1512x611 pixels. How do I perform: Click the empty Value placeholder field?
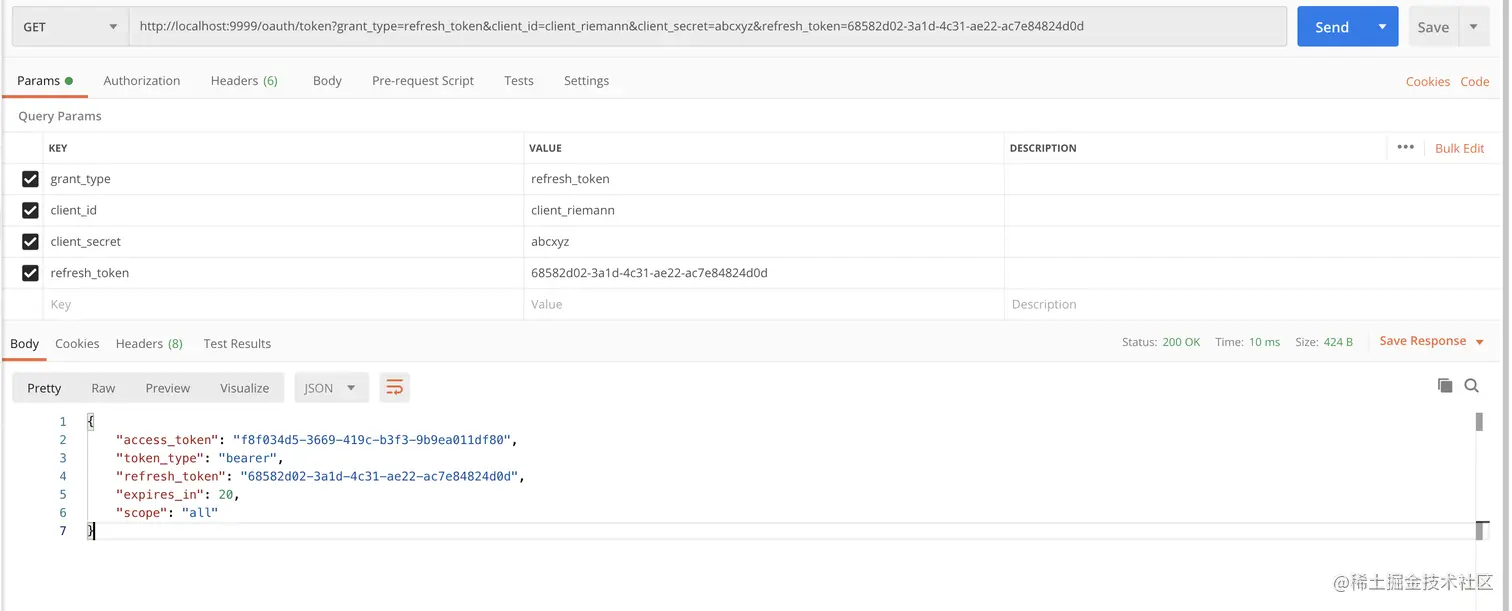764,304
